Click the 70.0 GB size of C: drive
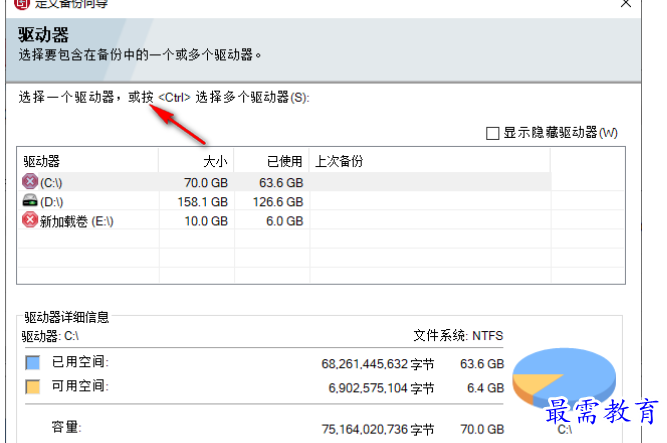 point(205,182)
